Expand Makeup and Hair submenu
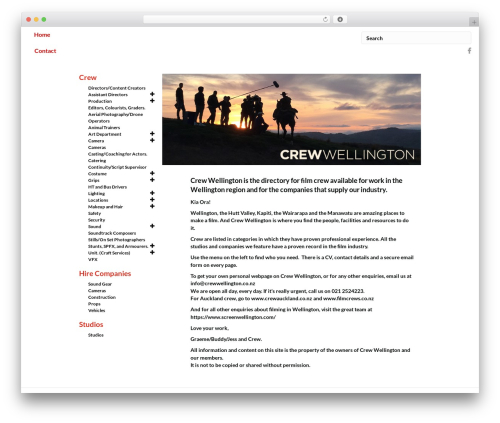 (x=152, y=206)
